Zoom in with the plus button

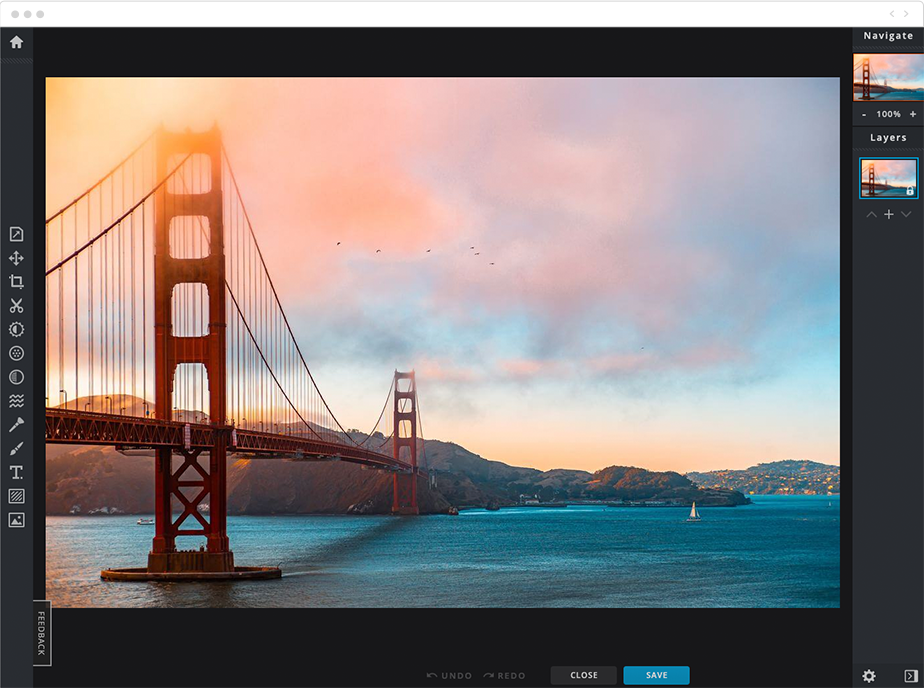coord(913,115)
